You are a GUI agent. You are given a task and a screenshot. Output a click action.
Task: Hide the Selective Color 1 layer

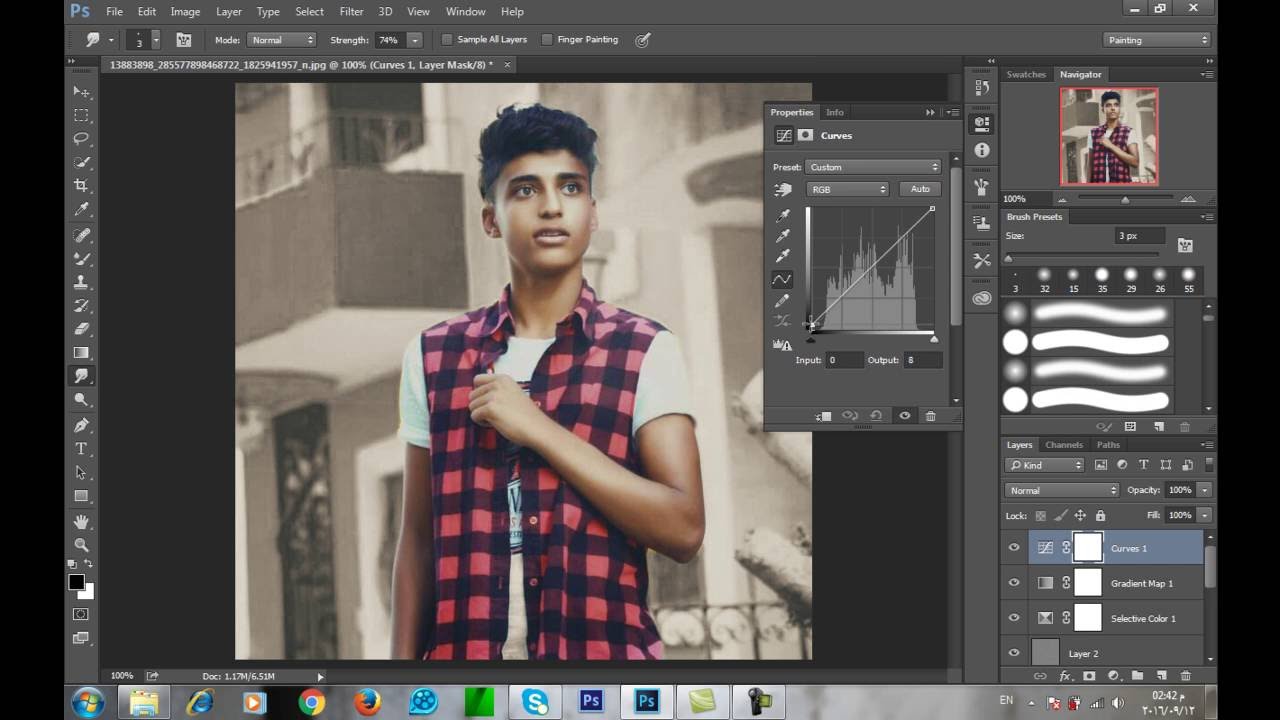click(x=1014, y=618)
